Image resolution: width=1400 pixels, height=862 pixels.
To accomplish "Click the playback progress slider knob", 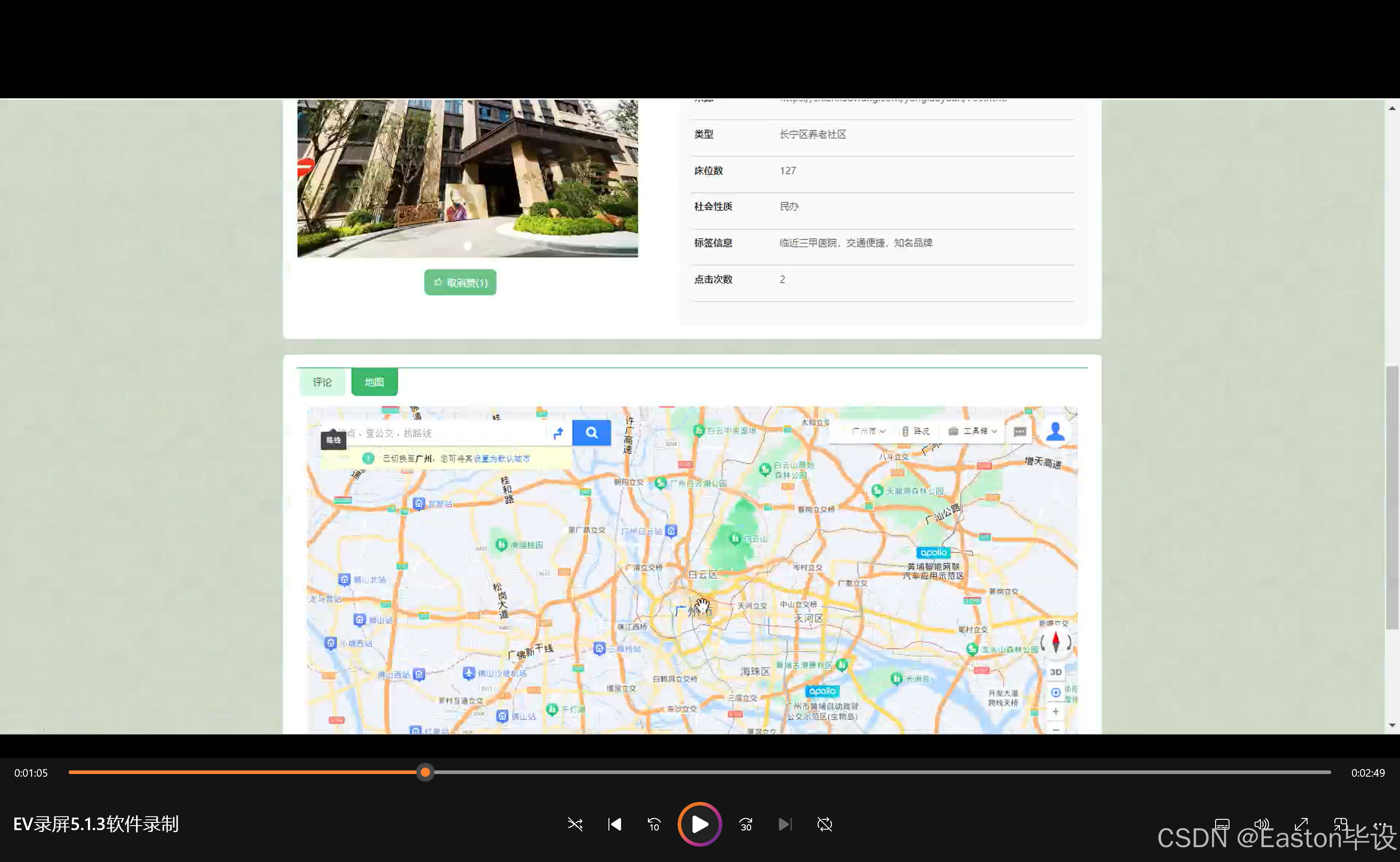I will tap(425, 773).
